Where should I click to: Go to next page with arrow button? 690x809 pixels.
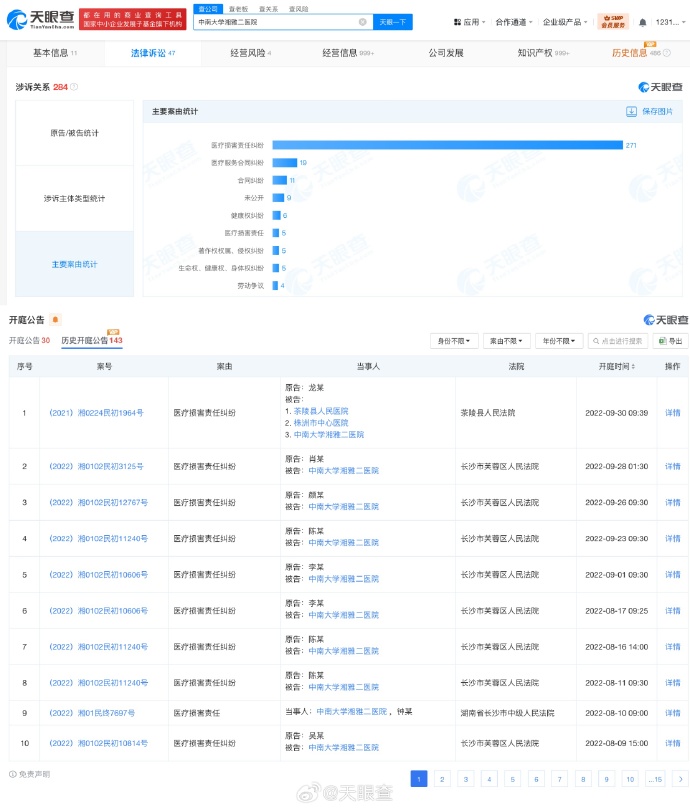(x=680, y=779)
